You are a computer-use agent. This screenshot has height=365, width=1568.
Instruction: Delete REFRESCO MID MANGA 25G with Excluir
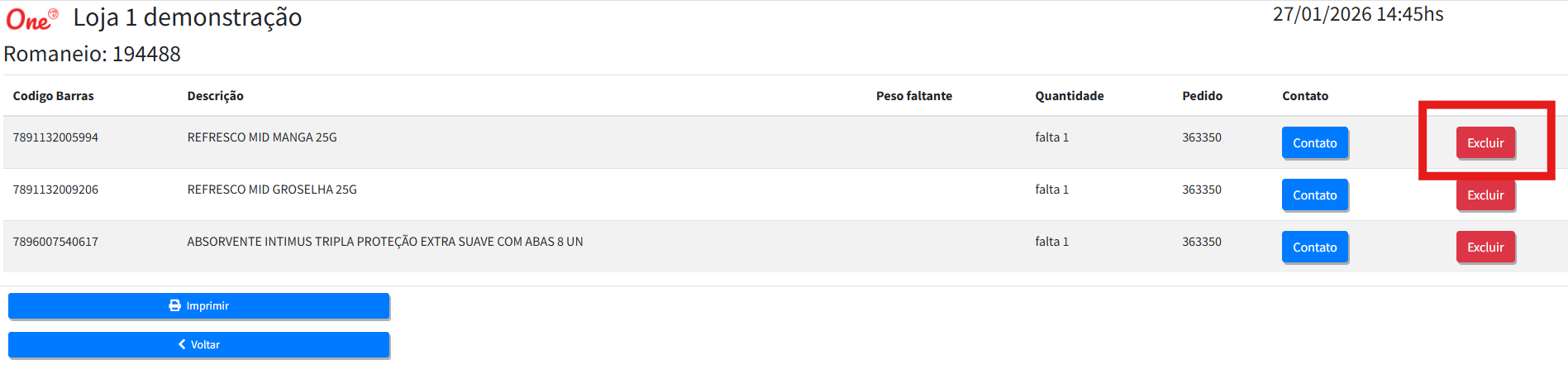click(x=1485, y=143)
